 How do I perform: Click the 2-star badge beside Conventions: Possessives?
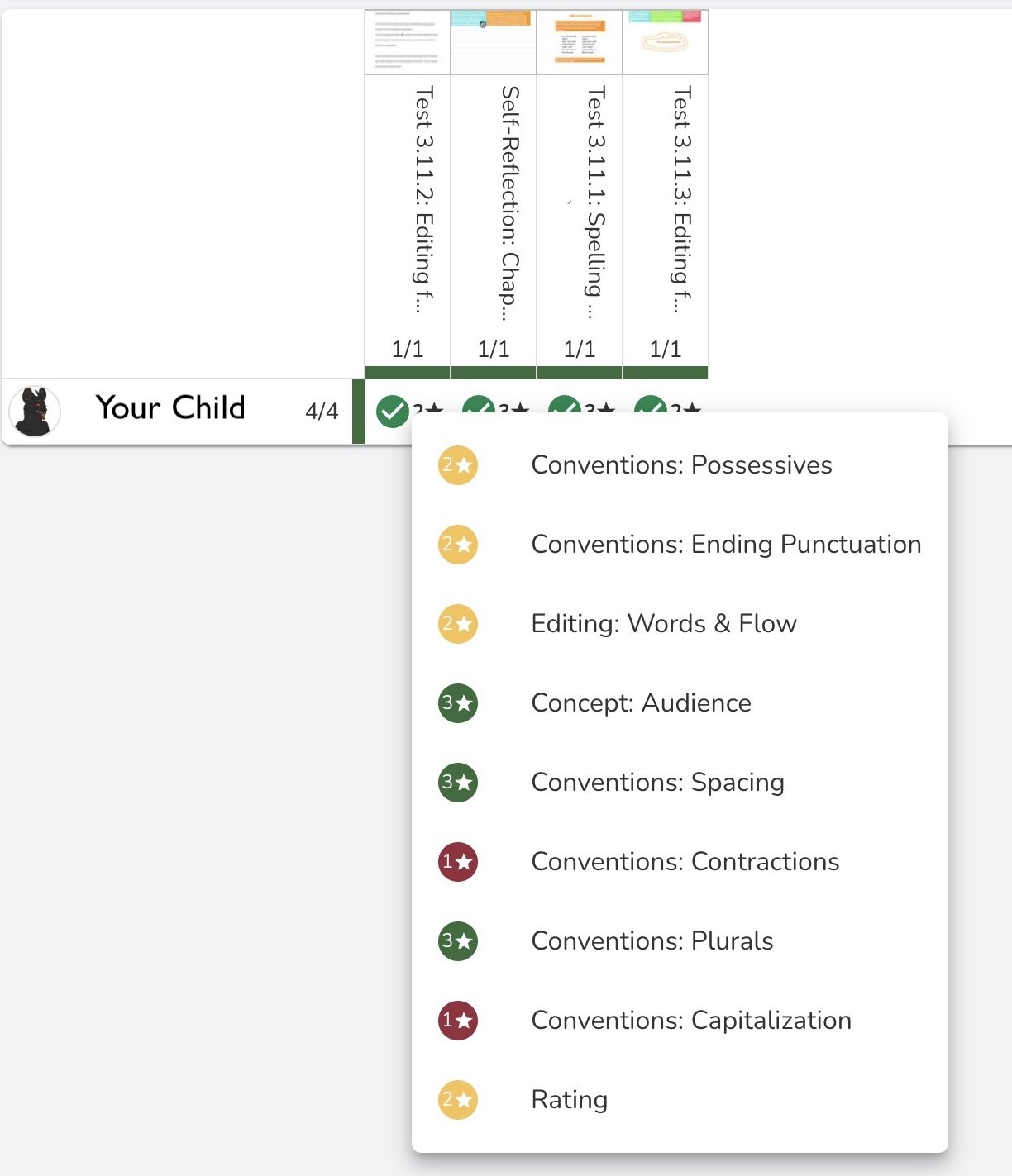coord(457,465)
